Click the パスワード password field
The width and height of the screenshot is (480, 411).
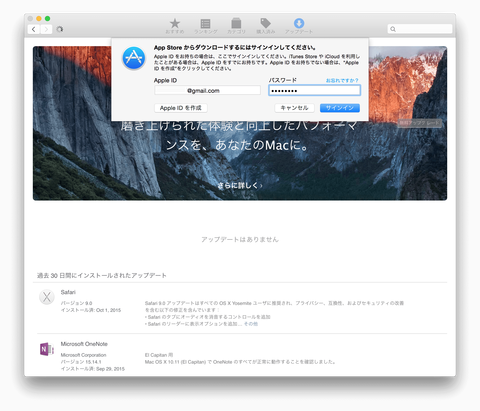314,90
